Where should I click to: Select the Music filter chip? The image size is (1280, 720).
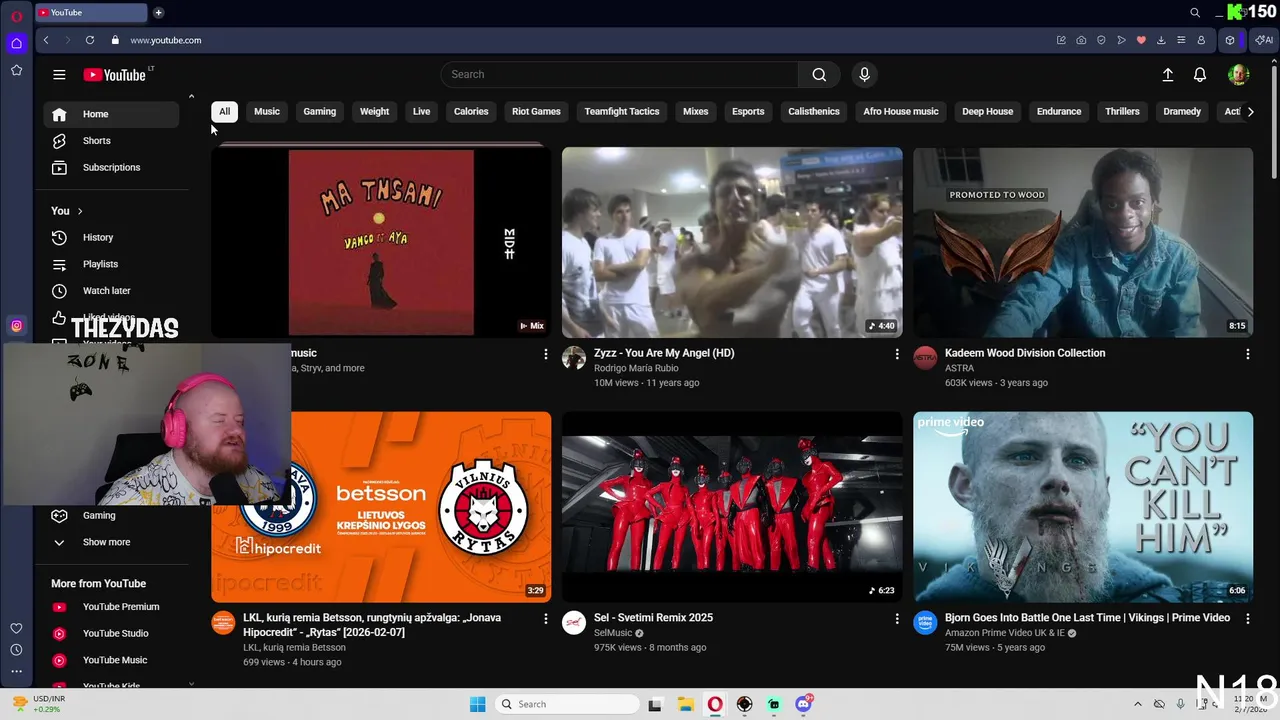click(x=267, y=111)
